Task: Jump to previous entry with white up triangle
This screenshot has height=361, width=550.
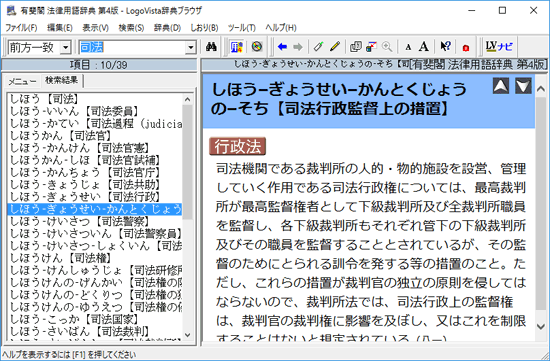Action: 501,86
